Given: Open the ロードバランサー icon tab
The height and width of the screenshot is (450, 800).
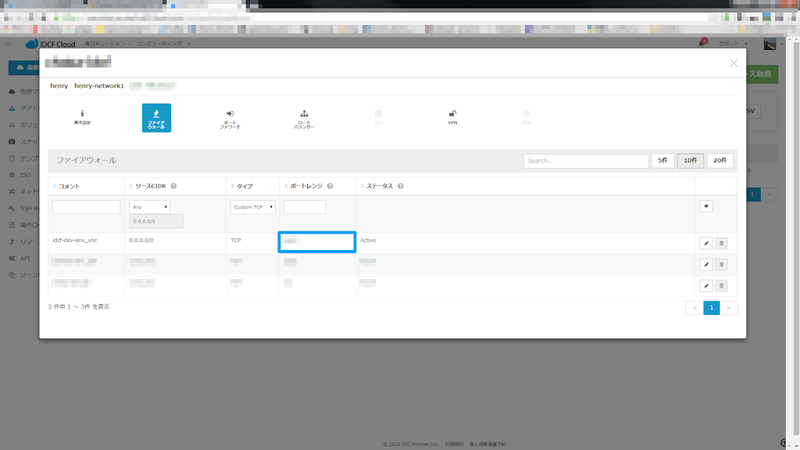Looking at the screenshot, I should (304, 117).
